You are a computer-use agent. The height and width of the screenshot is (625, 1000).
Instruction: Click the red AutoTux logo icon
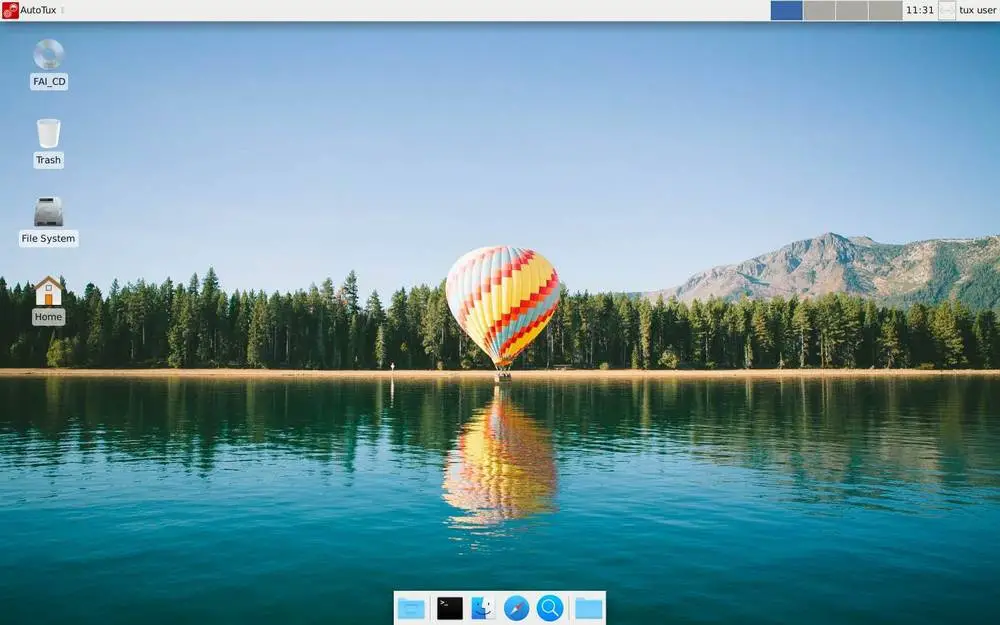click(10, 10)
